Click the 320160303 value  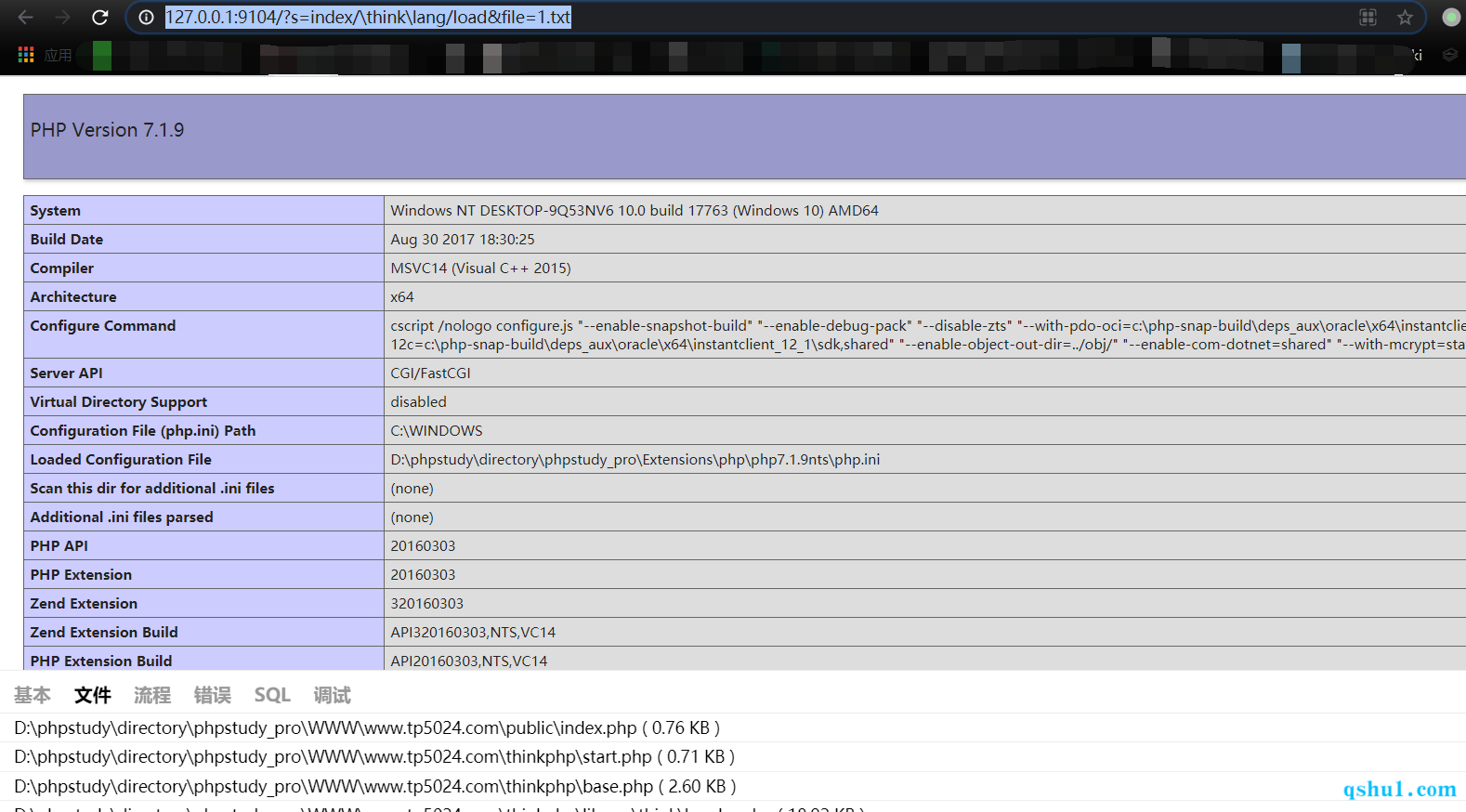(x=426, y=604)
